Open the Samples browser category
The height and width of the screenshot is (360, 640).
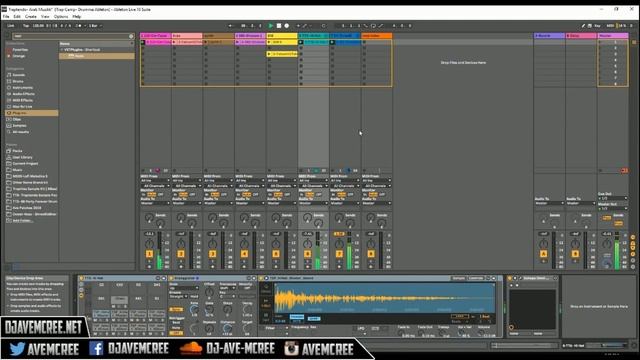pos(19,125)
